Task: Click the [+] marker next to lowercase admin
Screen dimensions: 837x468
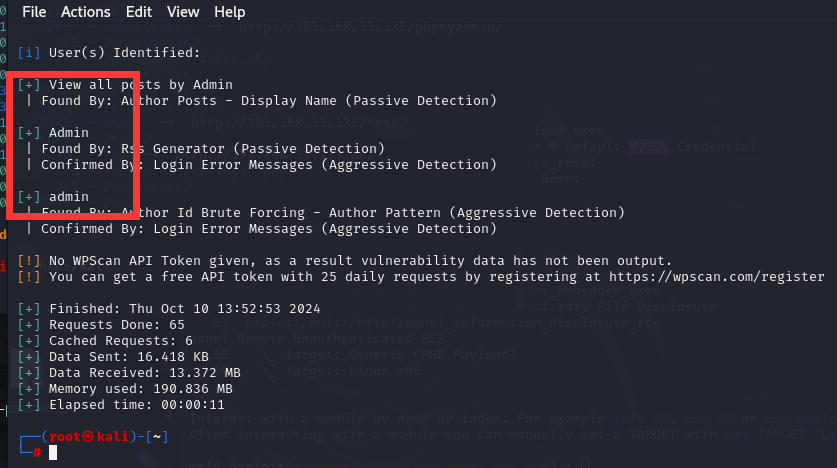Action: pos(29,197)
